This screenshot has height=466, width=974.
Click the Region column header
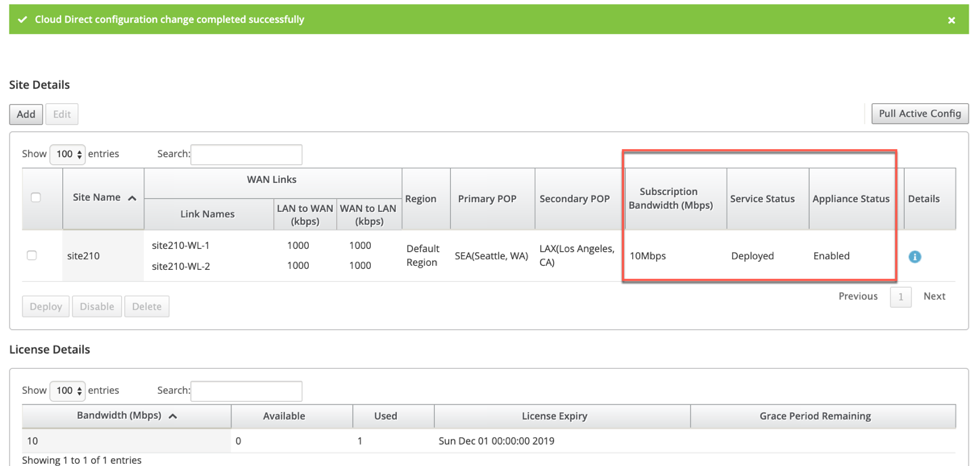click(426, 199)
